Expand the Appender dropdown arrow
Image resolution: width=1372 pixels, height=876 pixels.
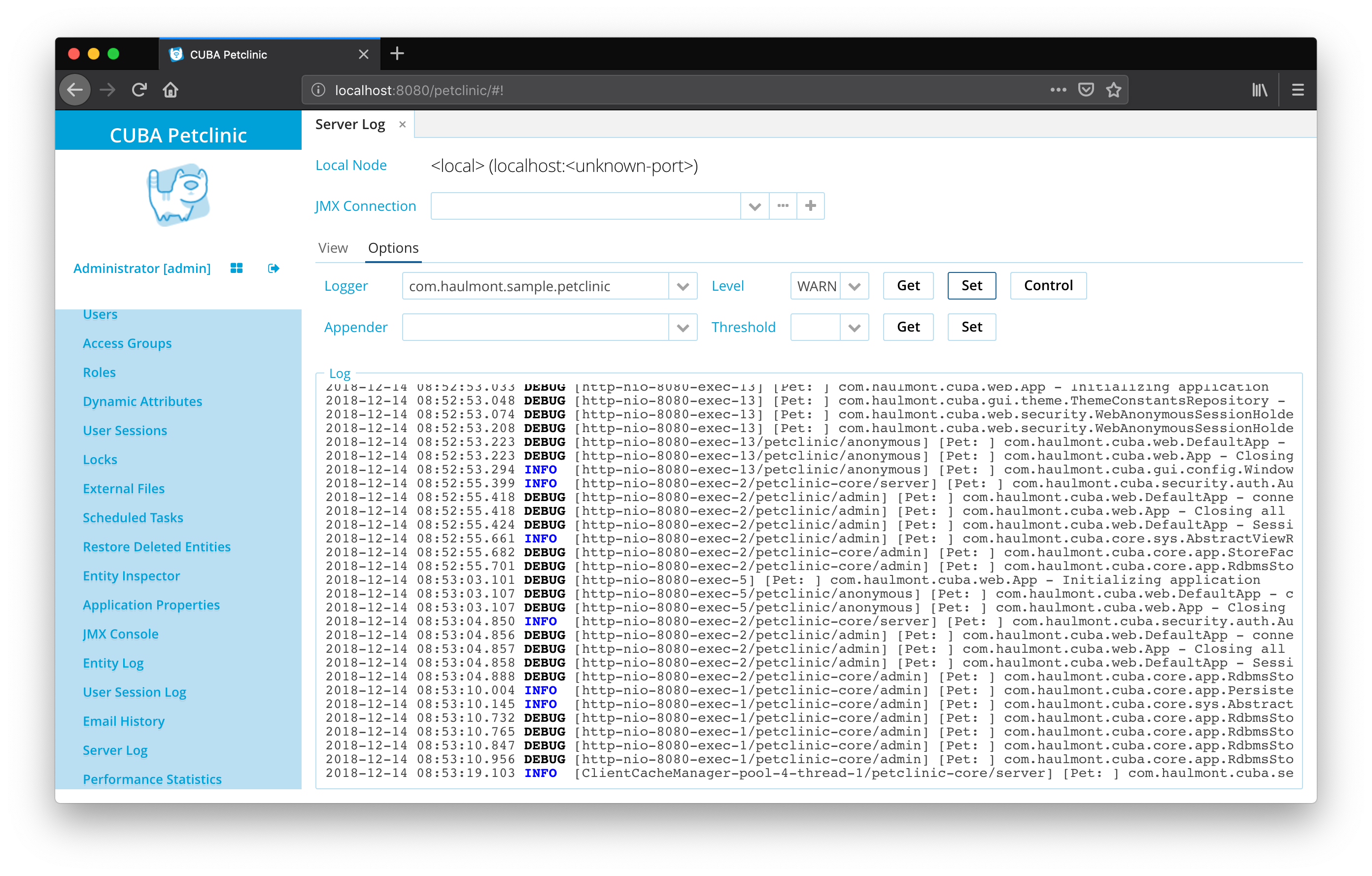683,327
